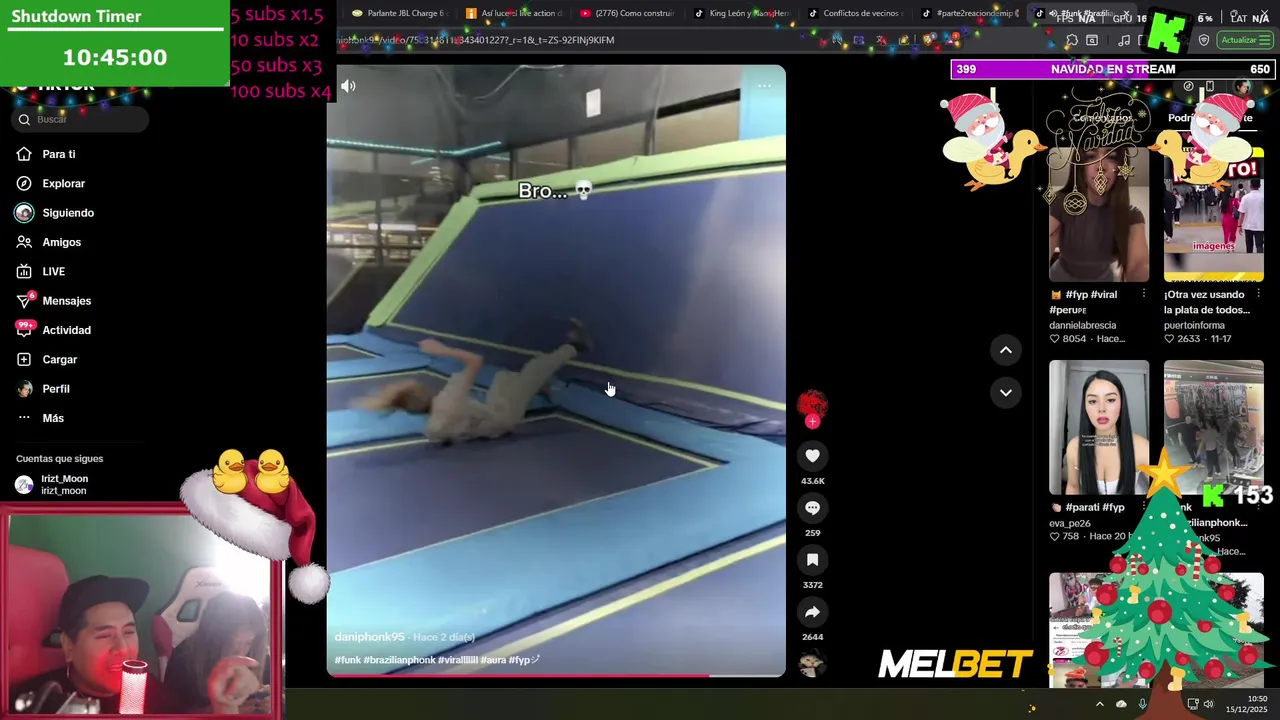Open comments via the speech bubble icon
Image resolution: width=1280 pixels, height=720 pixels.
(812, 508)
